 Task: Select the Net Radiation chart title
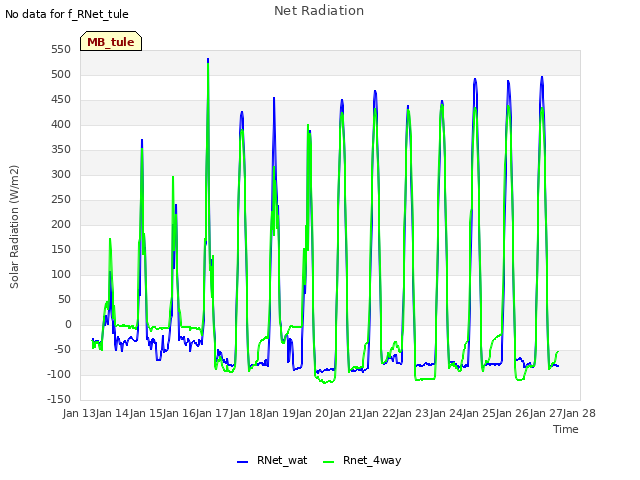point(319,11)
